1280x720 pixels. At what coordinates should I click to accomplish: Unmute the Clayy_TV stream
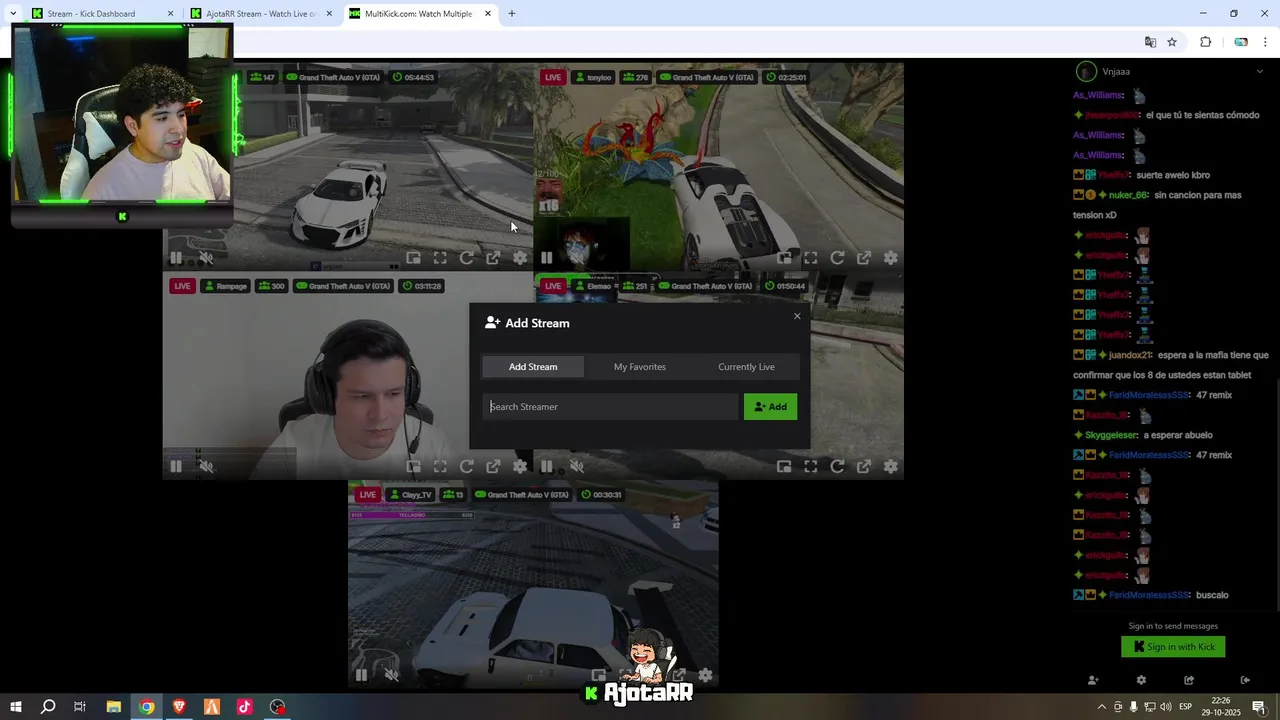[391, 675]
